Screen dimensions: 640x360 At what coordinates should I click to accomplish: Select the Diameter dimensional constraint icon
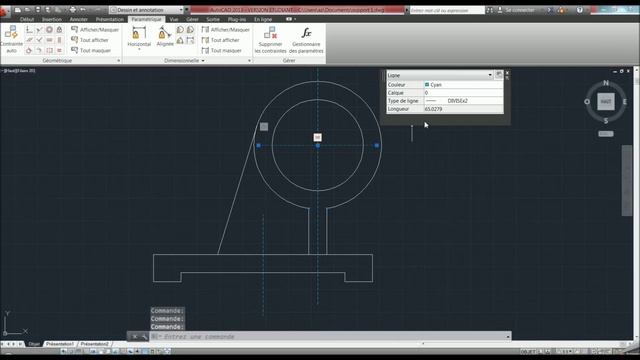[x=190, y=29]
